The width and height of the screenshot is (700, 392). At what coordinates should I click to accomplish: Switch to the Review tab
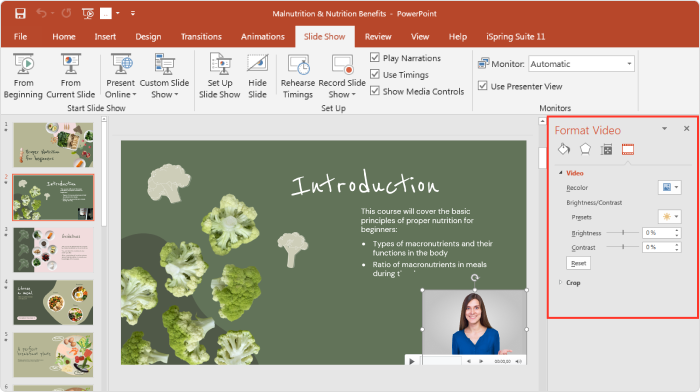pyautogui.click(x=378, y=37)
